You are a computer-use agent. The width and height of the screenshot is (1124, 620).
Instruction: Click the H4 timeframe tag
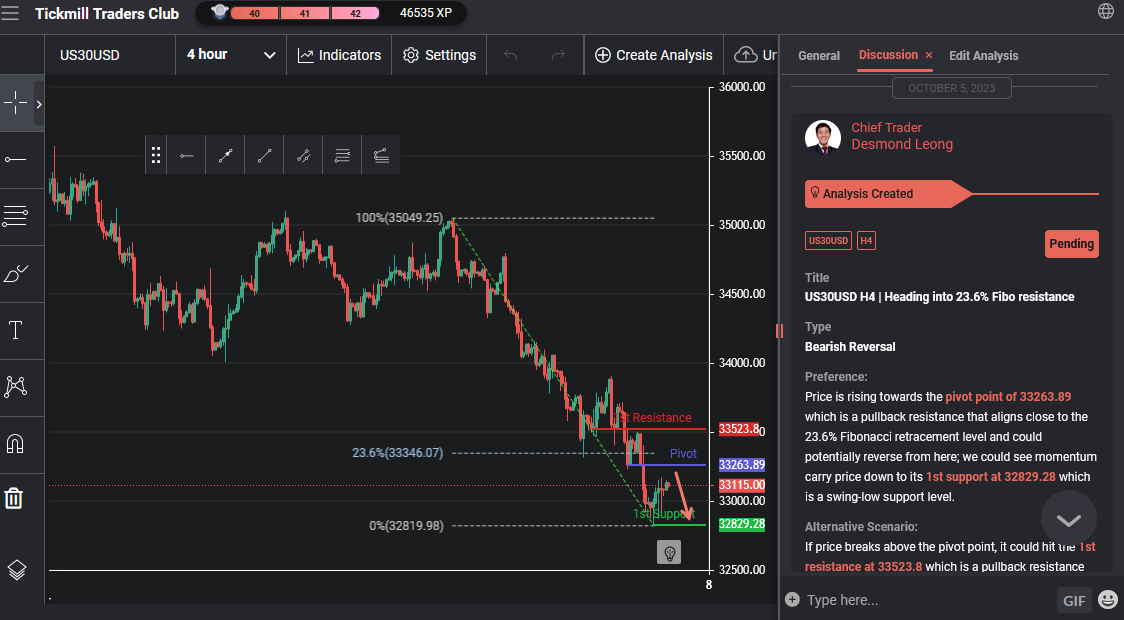[866, 241]
